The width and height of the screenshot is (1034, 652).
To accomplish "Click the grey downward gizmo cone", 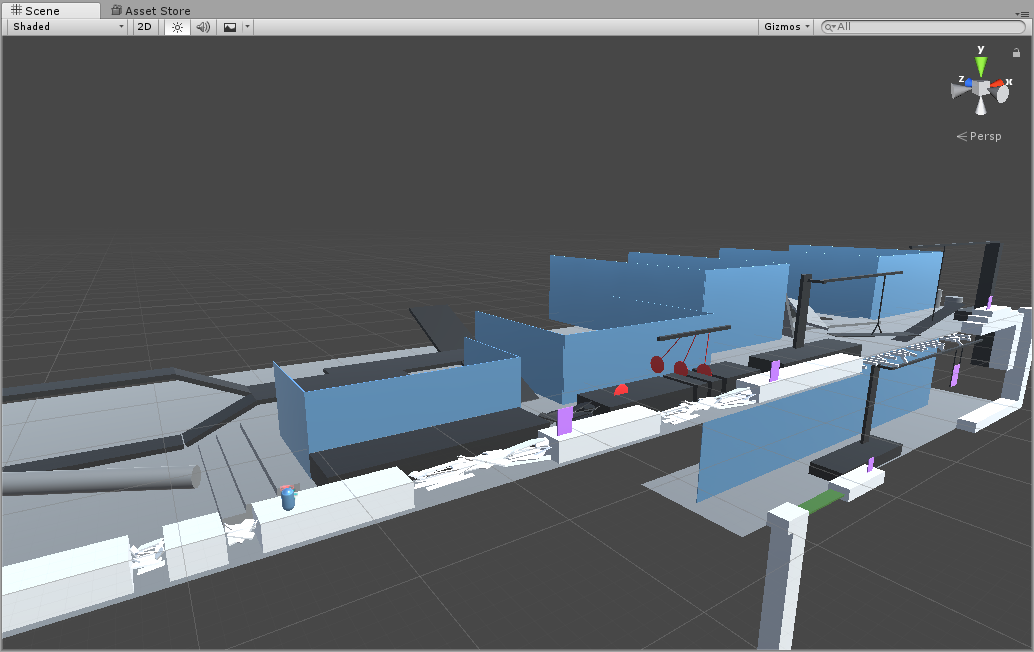I will click(x=981, y=105).
